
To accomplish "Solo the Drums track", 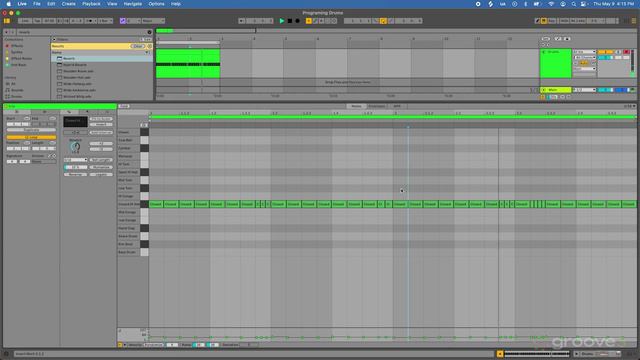I will [x=618, y=52].
